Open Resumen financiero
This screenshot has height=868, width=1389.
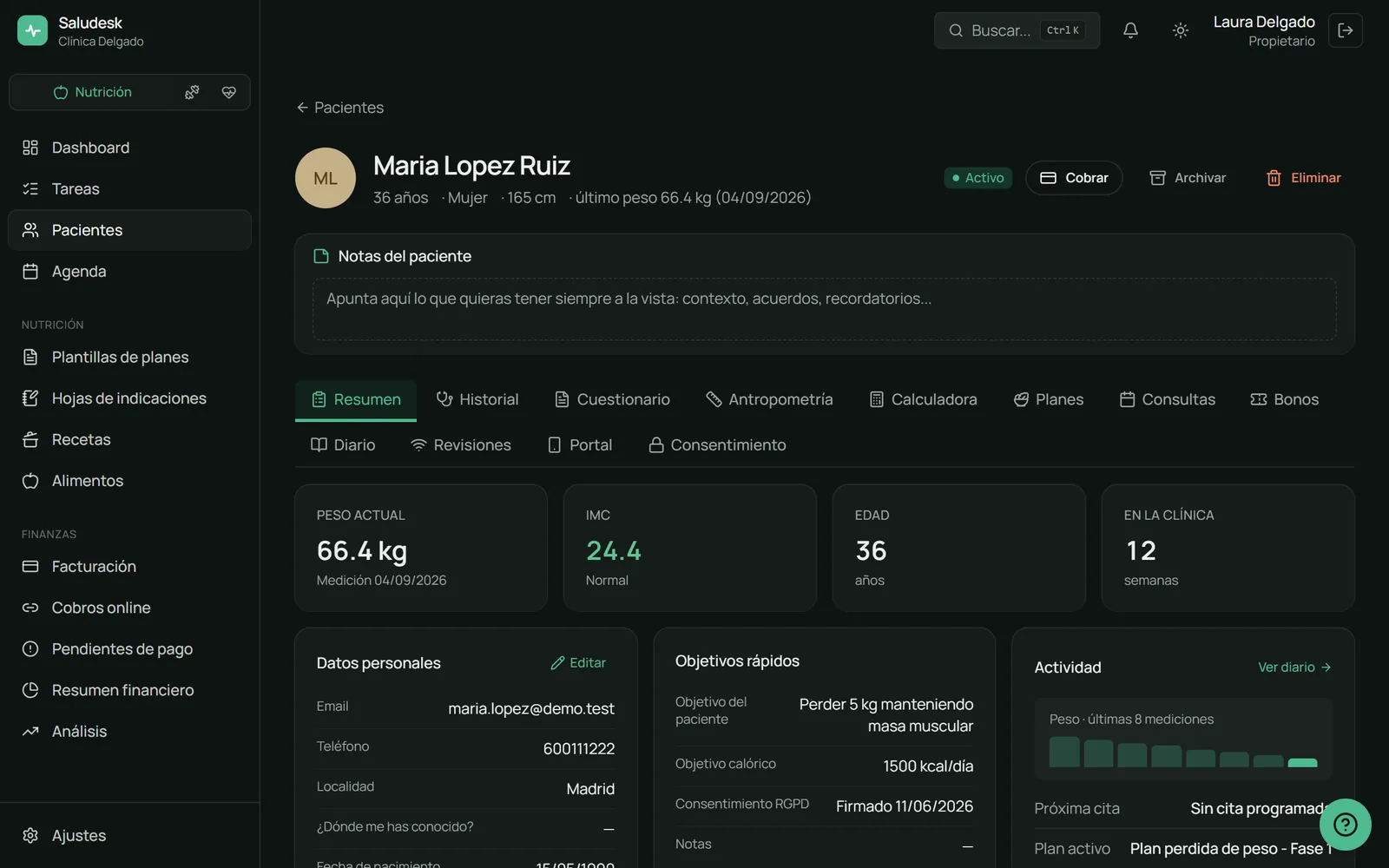(129, 690)
